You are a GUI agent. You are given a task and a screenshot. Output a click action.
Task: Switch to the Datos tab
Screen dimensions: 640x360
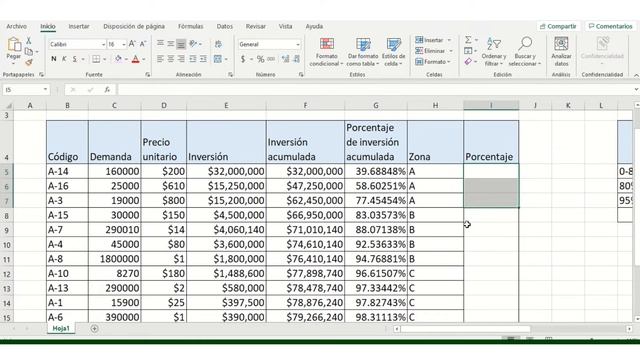pos(224,26)
